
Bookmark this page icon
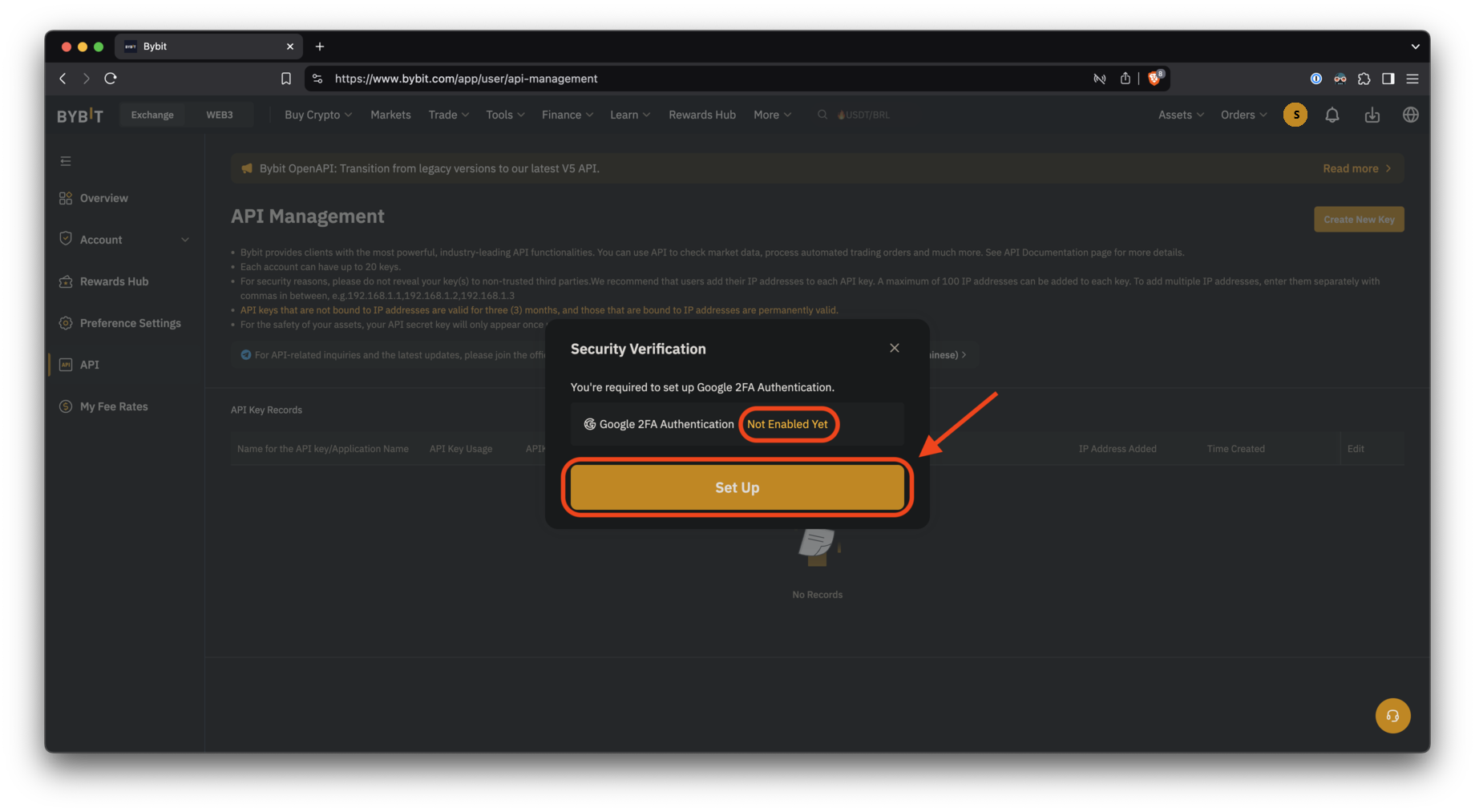point(286,79)
